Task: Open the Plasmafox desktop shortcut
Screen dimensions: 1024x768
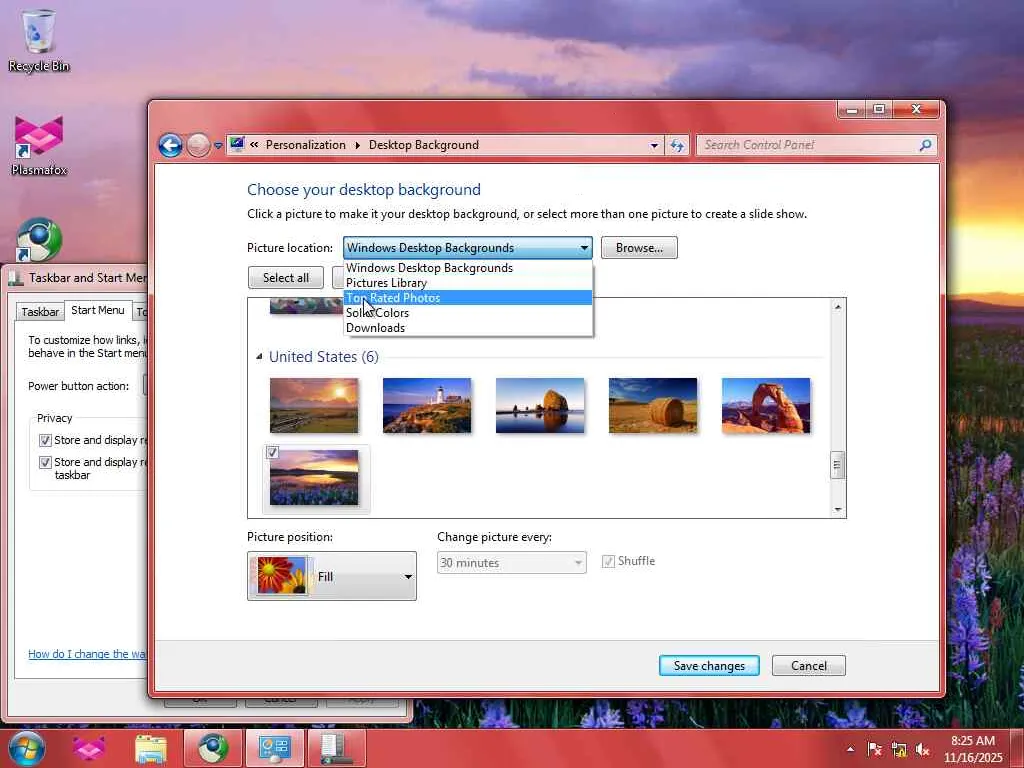Action: [39, 146]
